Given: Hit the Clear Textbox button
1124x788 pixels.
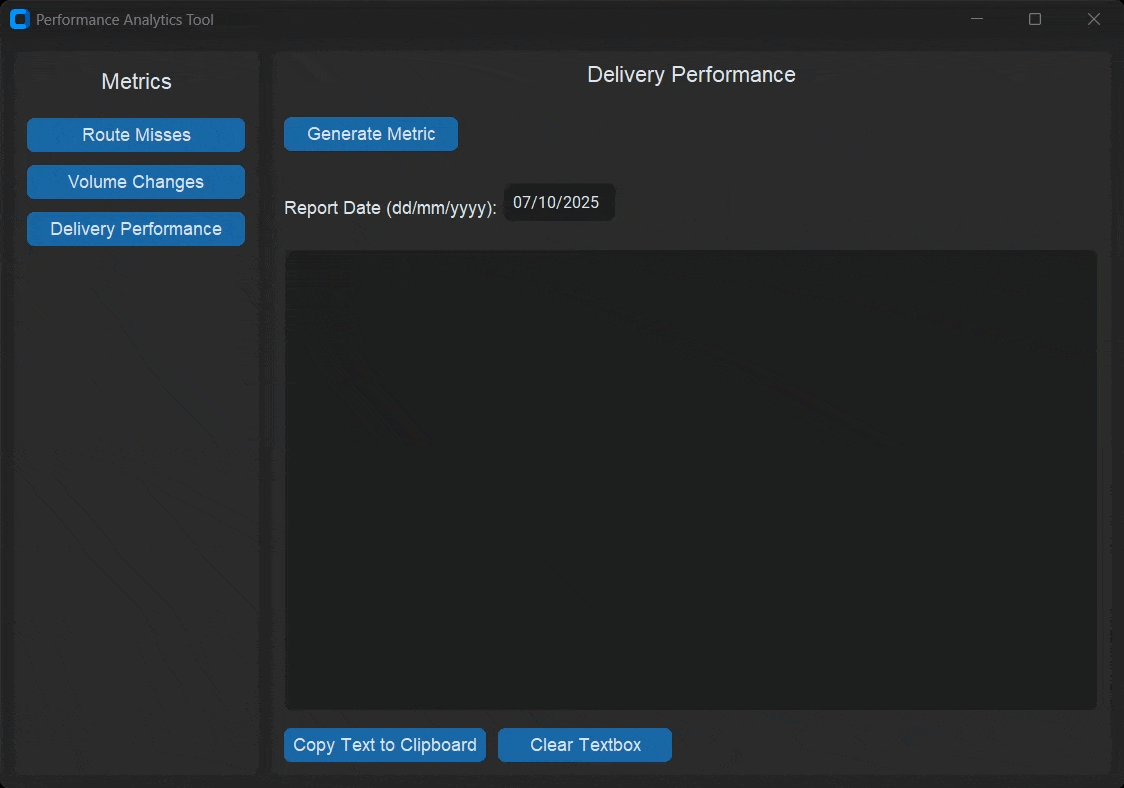Looking at the screenshot, I should (585, 745).
